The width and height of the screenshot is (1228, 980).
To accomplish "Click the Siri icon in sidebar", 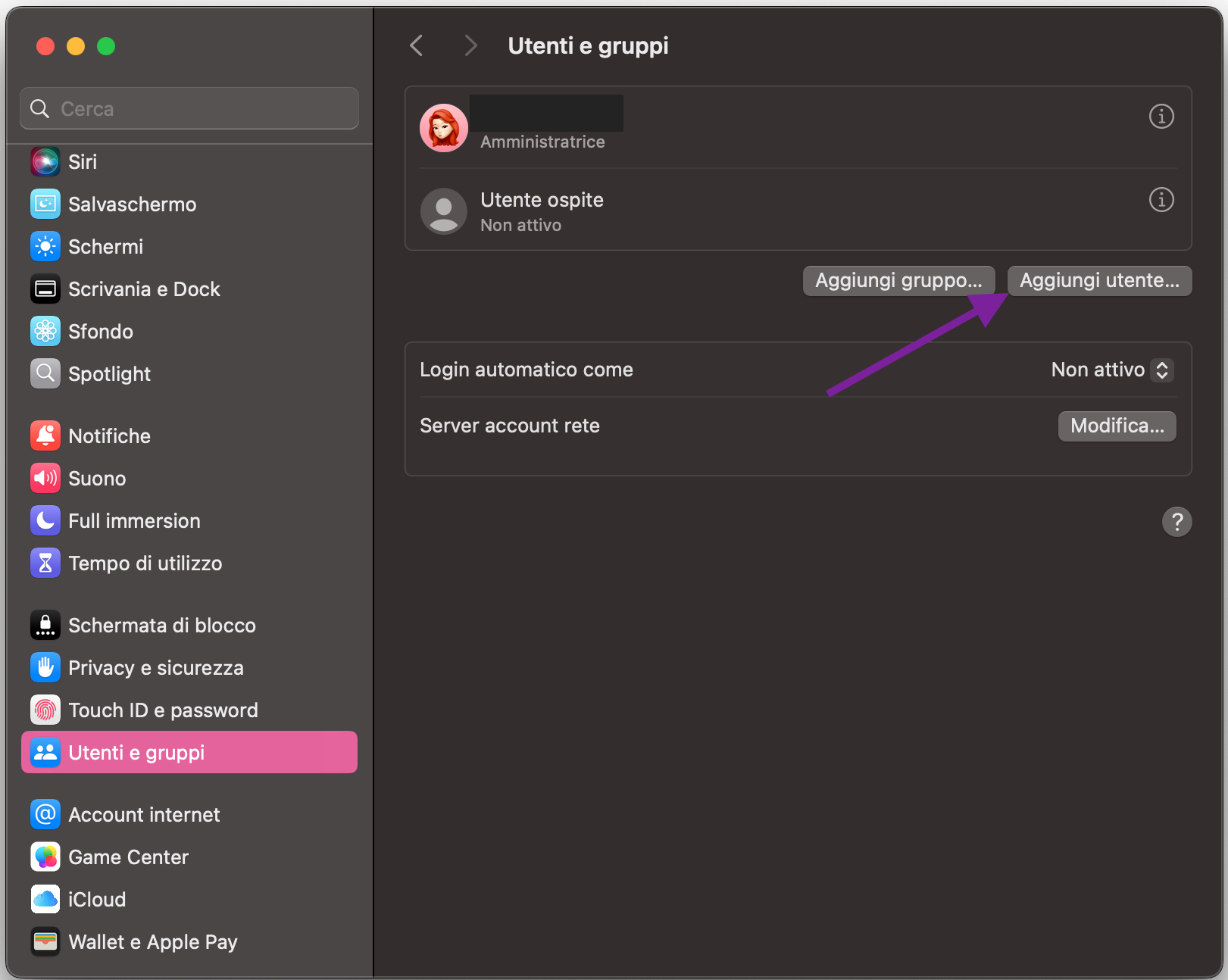I will (45, 161).
